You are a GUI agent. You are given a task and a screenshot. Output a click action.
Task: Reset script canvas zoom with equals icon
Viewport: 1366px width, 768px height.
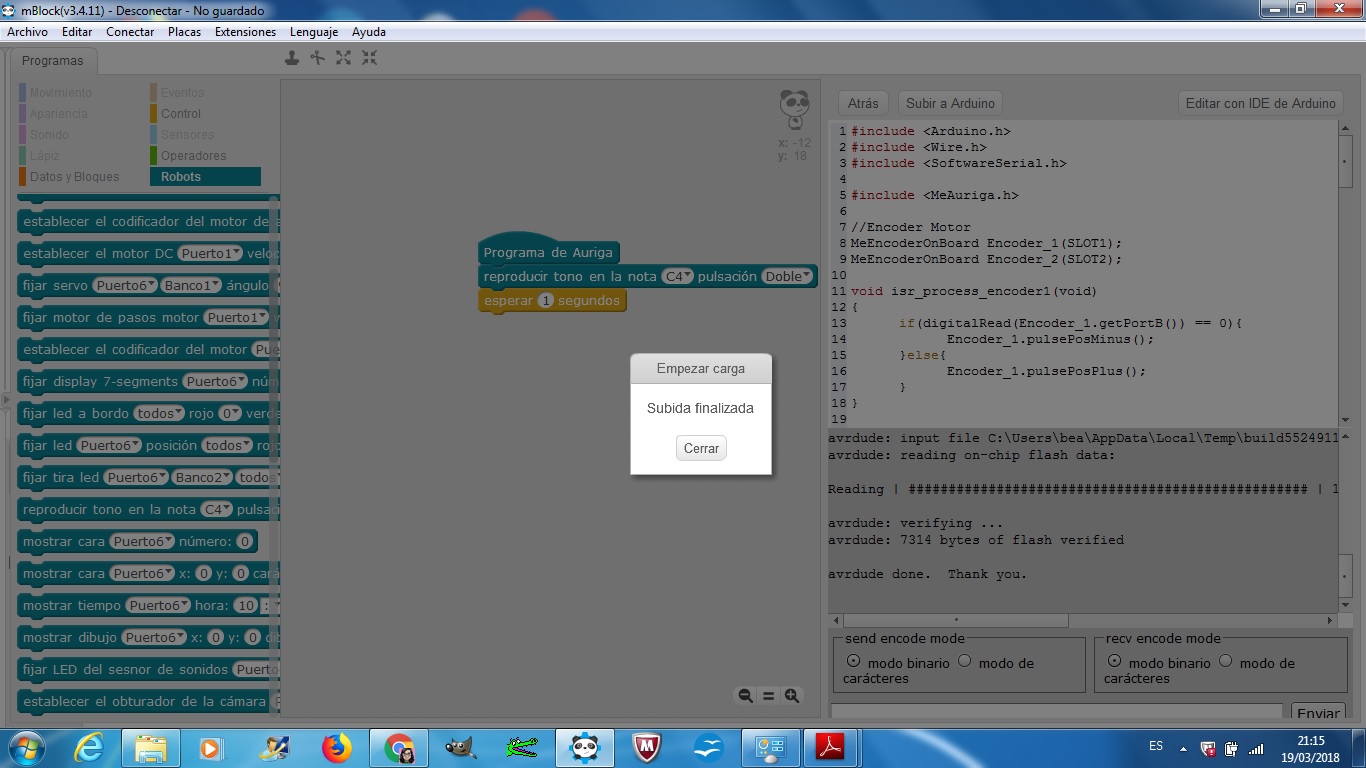click(768, 696)
